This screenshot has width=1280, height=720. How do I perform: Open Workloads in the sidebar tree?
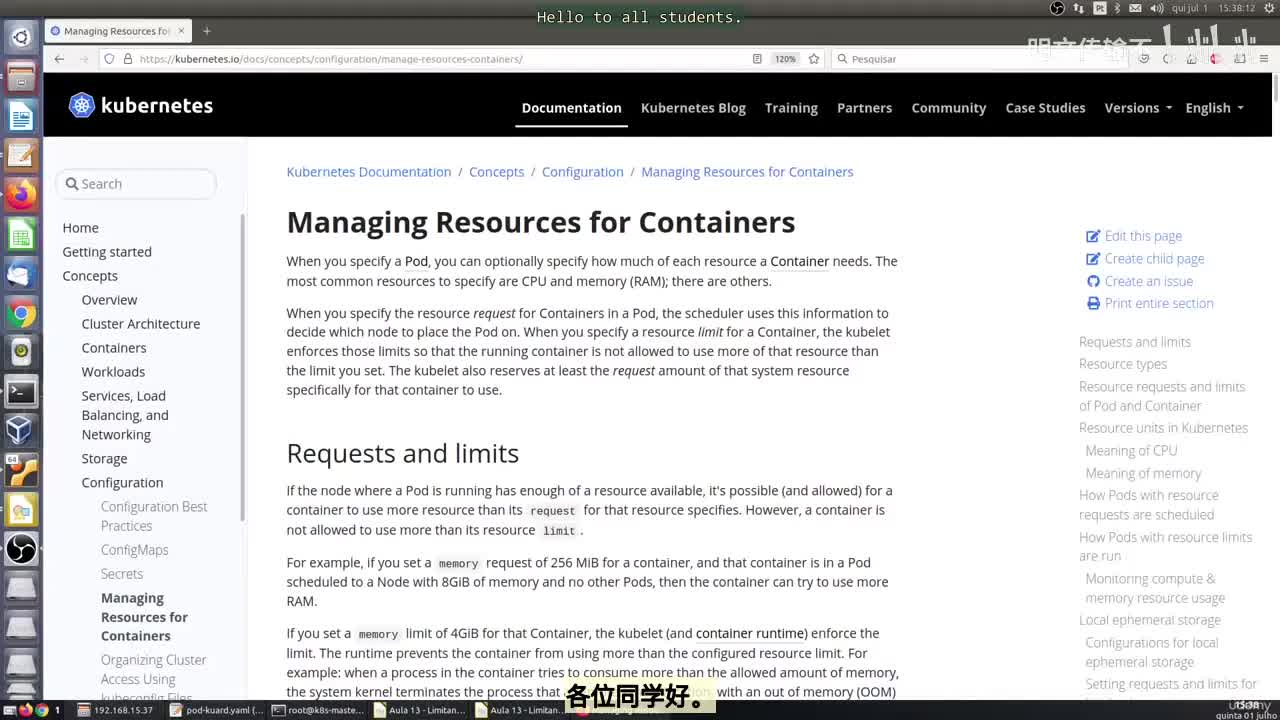click(x=113, y=372)
